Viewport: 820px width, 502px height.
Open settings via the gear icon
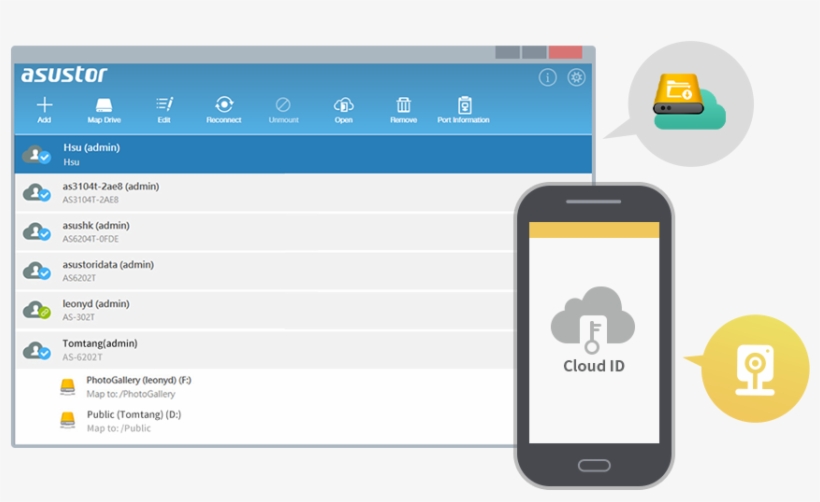[x=576, y=77]
